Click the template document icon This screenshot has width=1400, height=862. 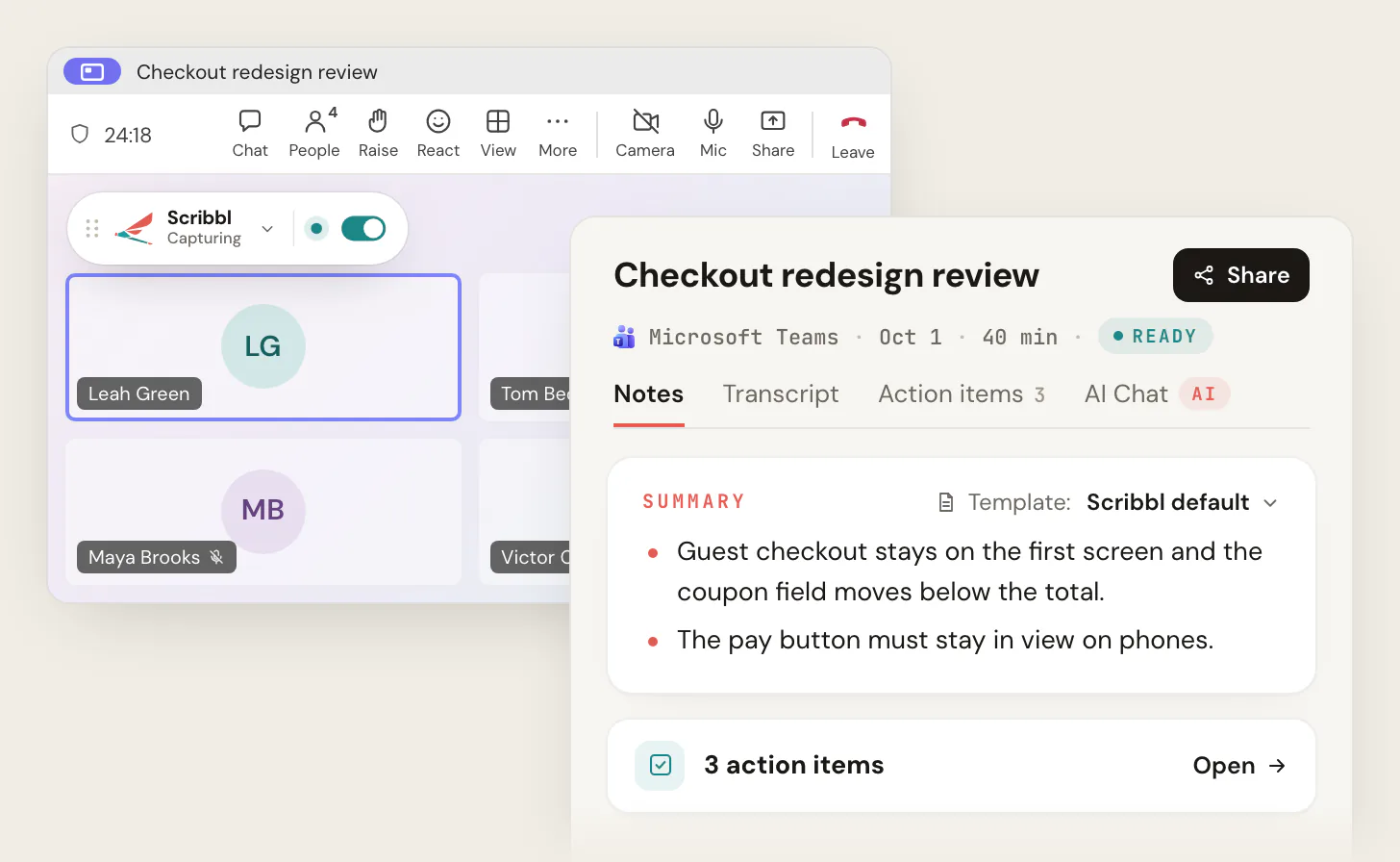[946, 502]
